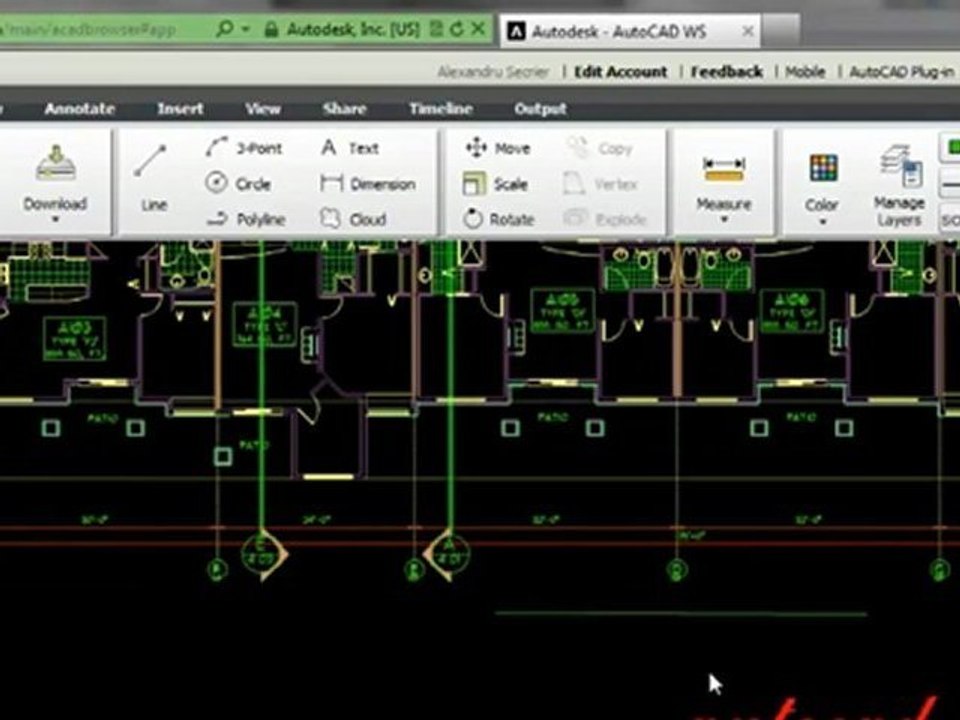The width and height of the screenshot is (960, 720).
Task: Click the Edit Account link
Action: pos(620,72)
